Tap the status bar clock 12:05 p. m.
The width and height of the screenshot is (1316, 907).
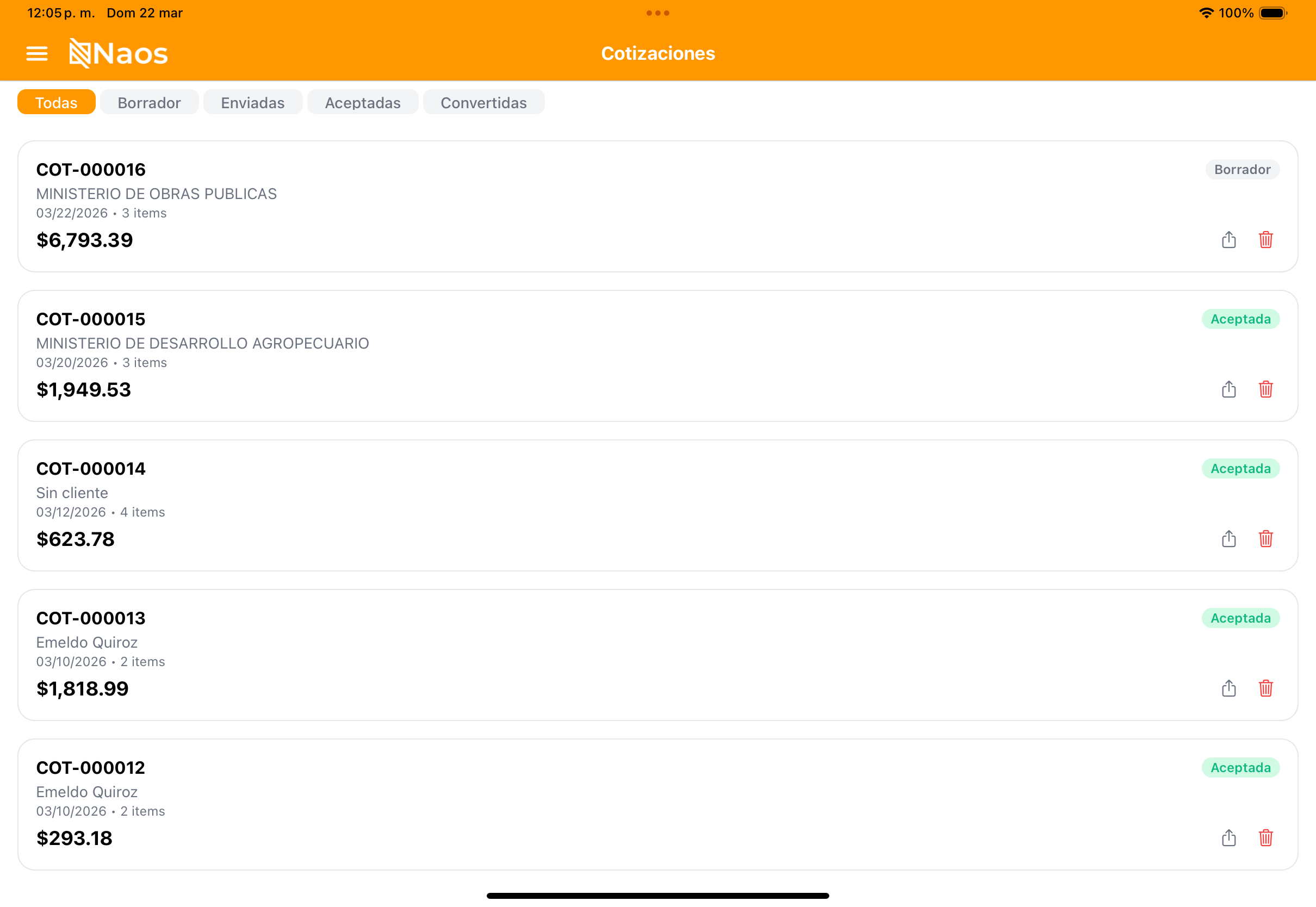tap(61, 13)
